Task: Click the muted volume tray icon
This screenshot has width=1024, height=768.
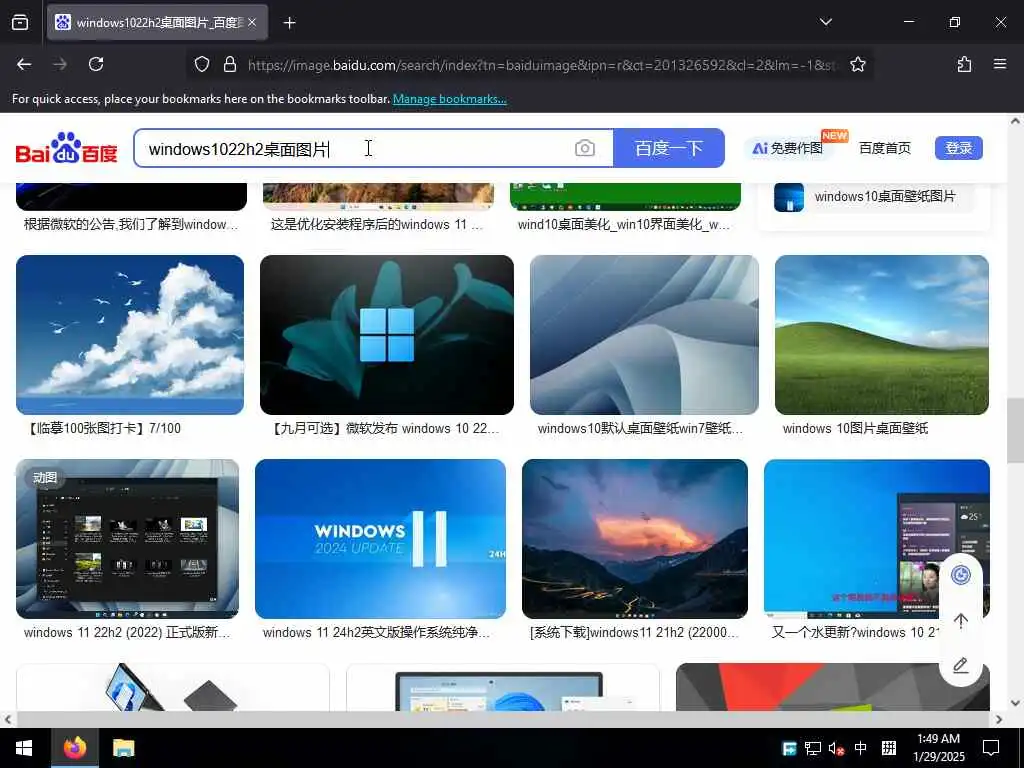Action: (x=836, y=748)
